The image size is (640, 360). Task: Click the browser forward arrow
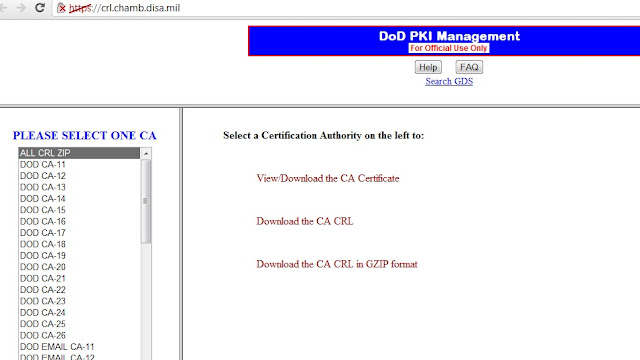pyautogui.click(x=21, y=8)
